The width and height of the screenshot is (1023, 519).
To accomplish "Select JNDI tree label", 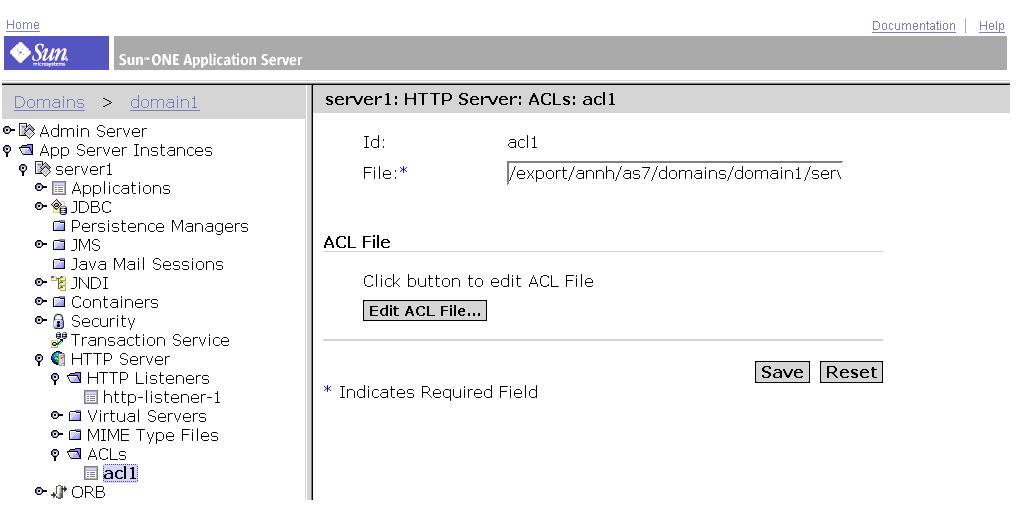I will (x=90, y=283).
